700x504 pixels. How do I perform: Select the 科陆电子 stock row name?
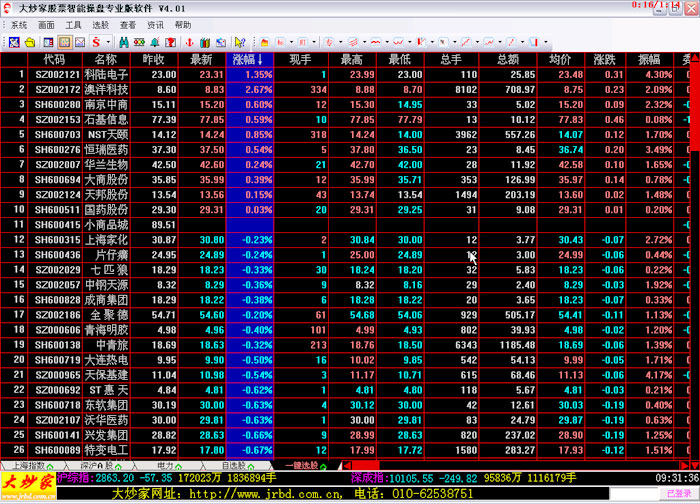[x=106, y=75]
